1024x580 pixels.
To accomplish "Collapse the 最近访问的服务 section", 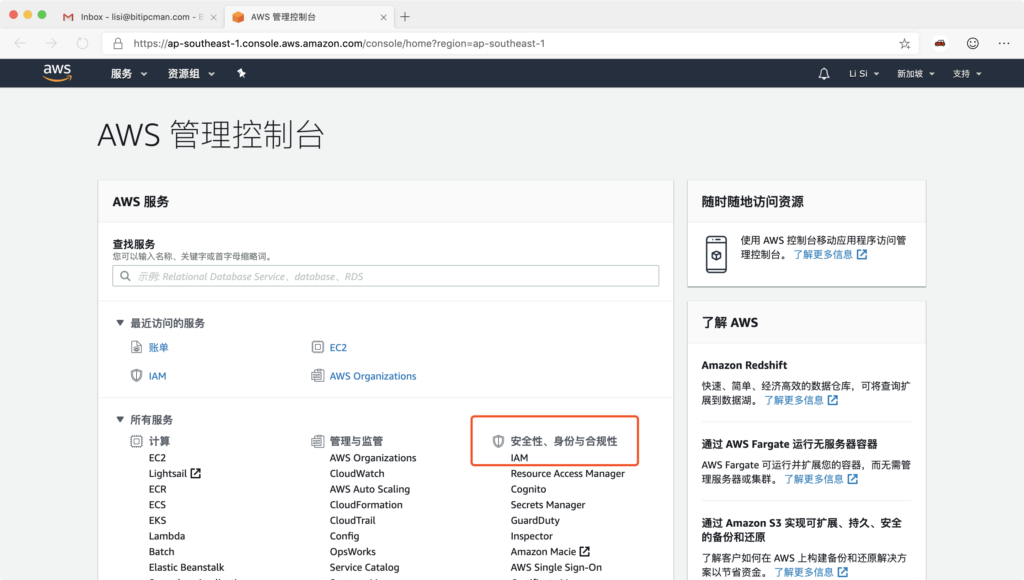I will [x=120, y=323].
